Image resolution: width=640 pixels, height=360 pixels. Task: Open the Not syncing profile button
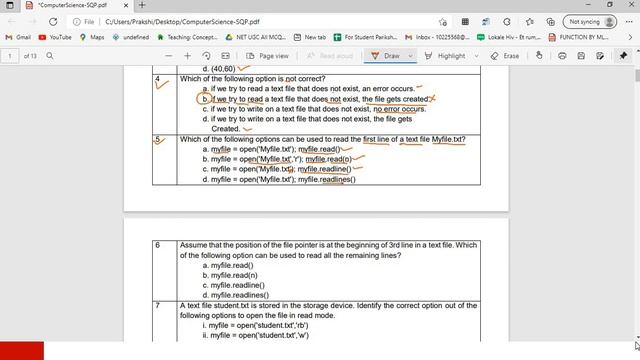pos(590,22)
